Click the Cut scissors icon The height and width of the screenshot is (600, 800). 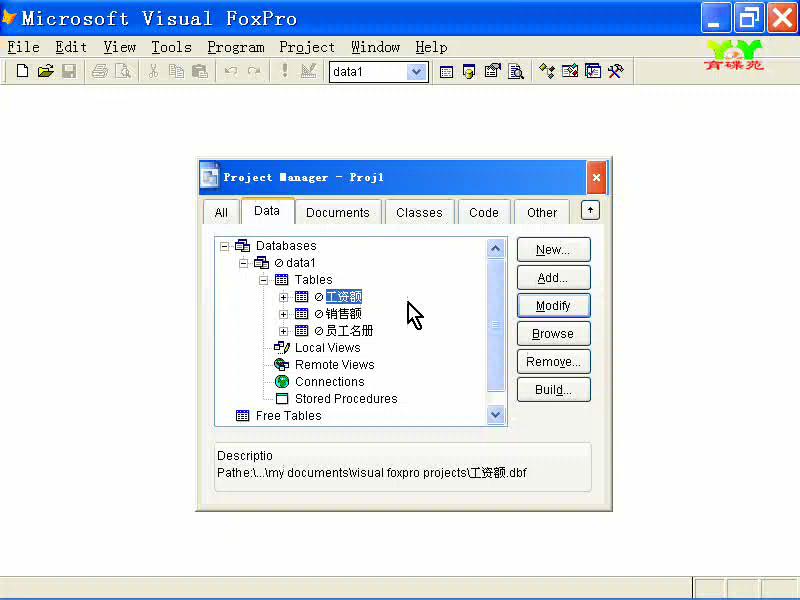pos(153,71)
